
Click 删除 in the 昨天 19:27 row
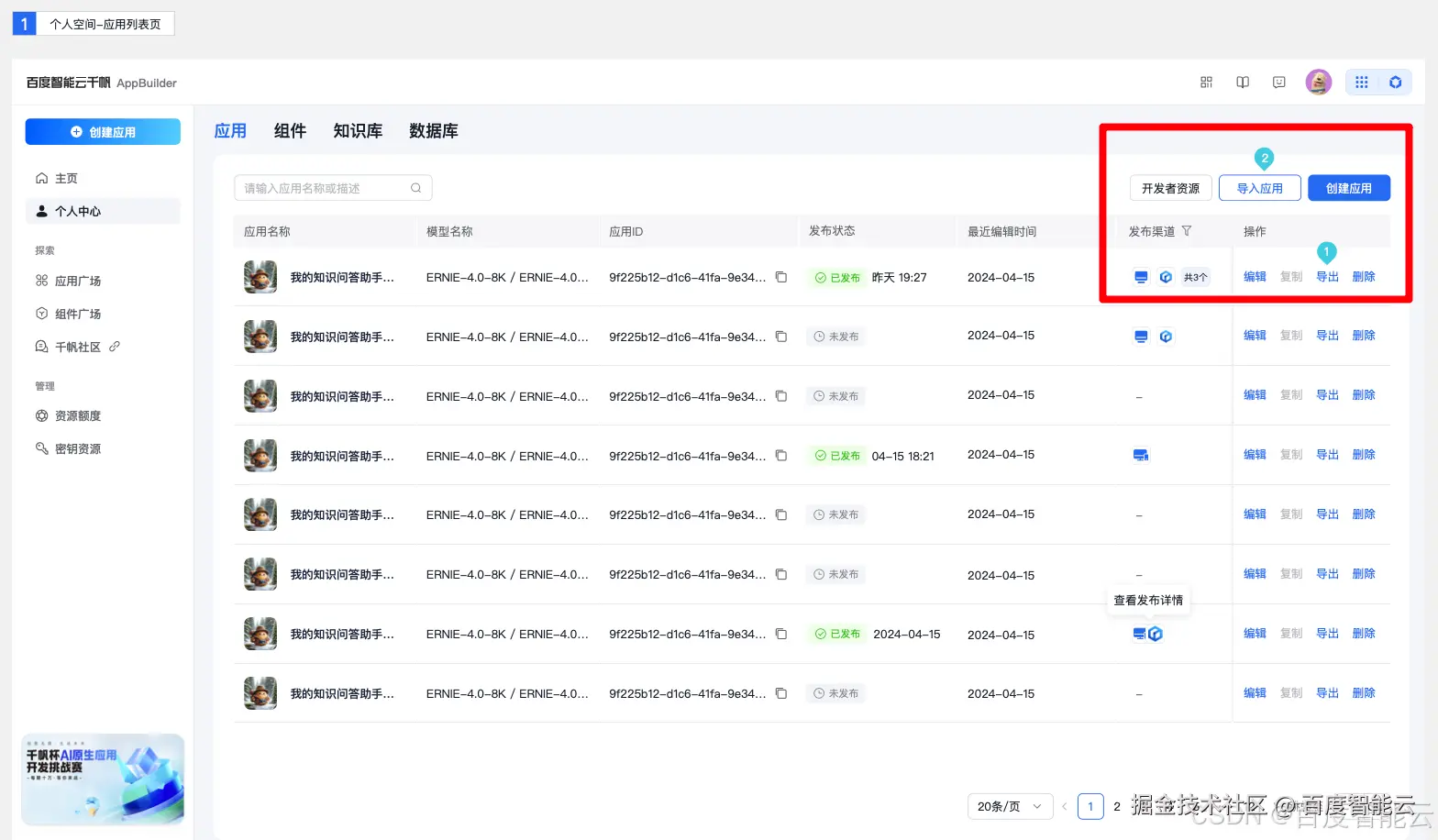[1364, 277]
